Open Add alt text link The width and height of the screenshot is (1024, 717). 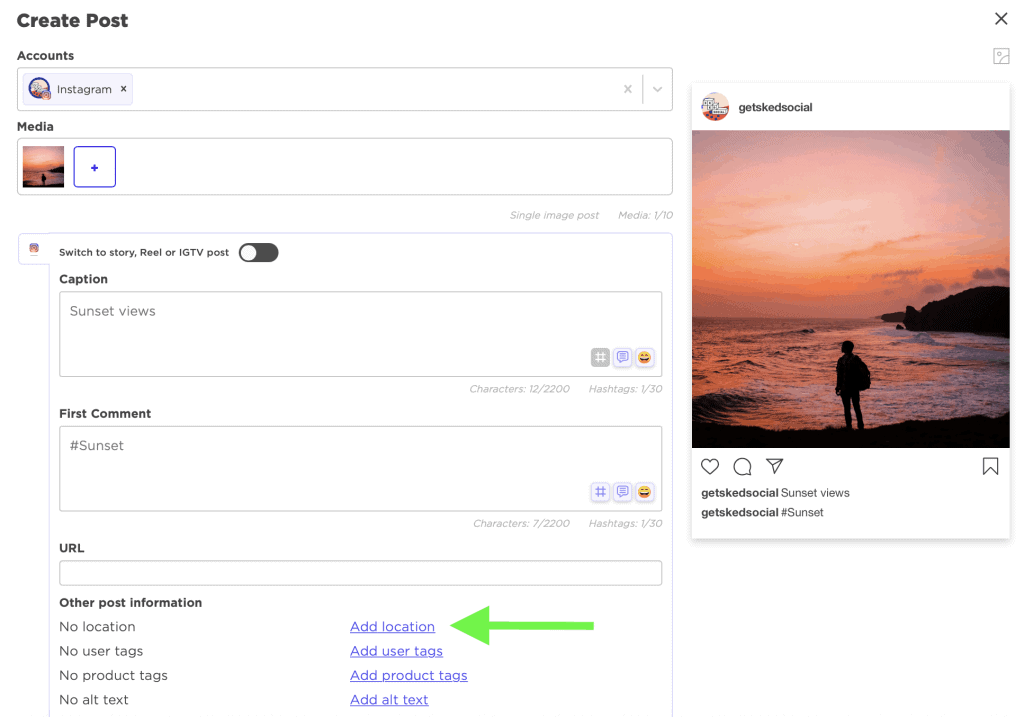389,700
